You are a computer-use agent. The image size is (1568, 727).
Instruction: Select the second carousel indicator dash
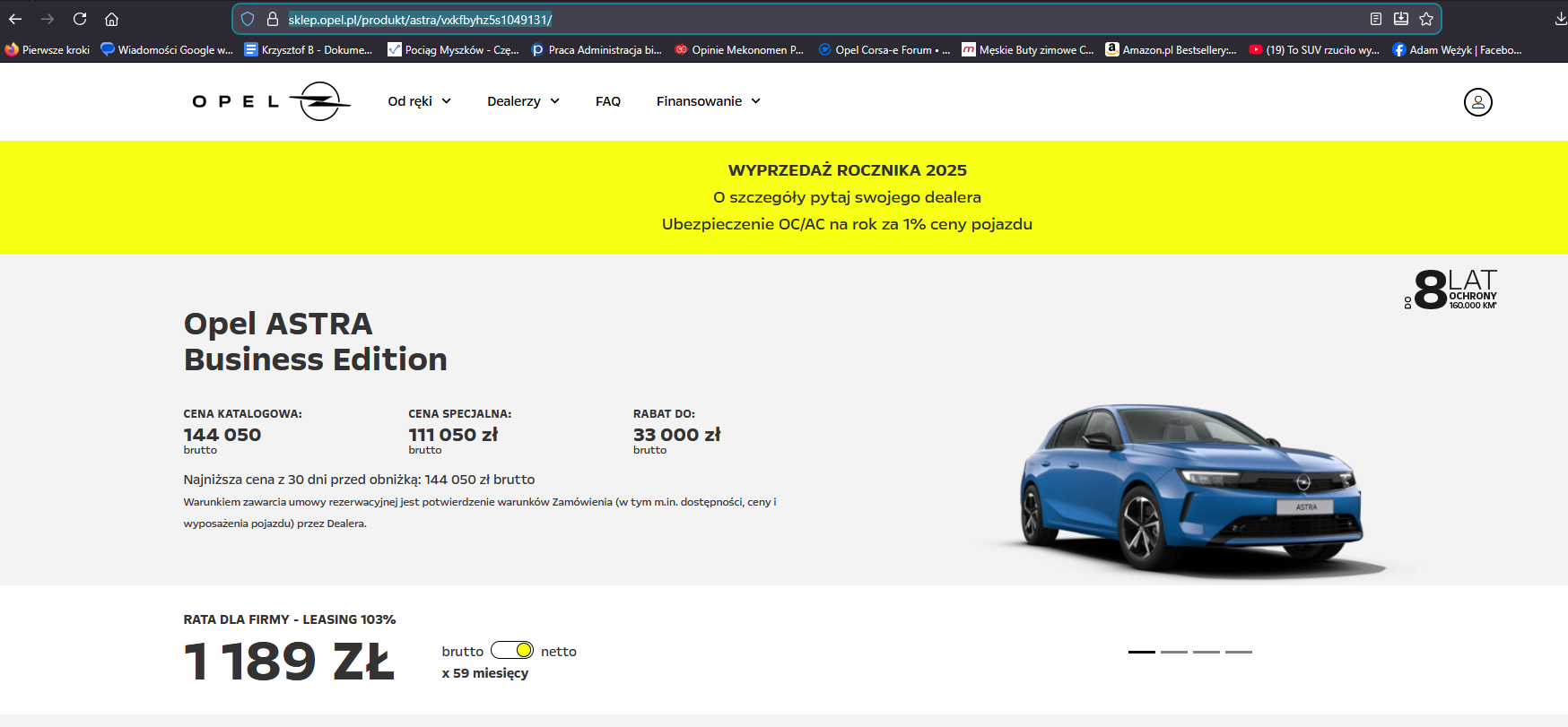[1174, 652]
